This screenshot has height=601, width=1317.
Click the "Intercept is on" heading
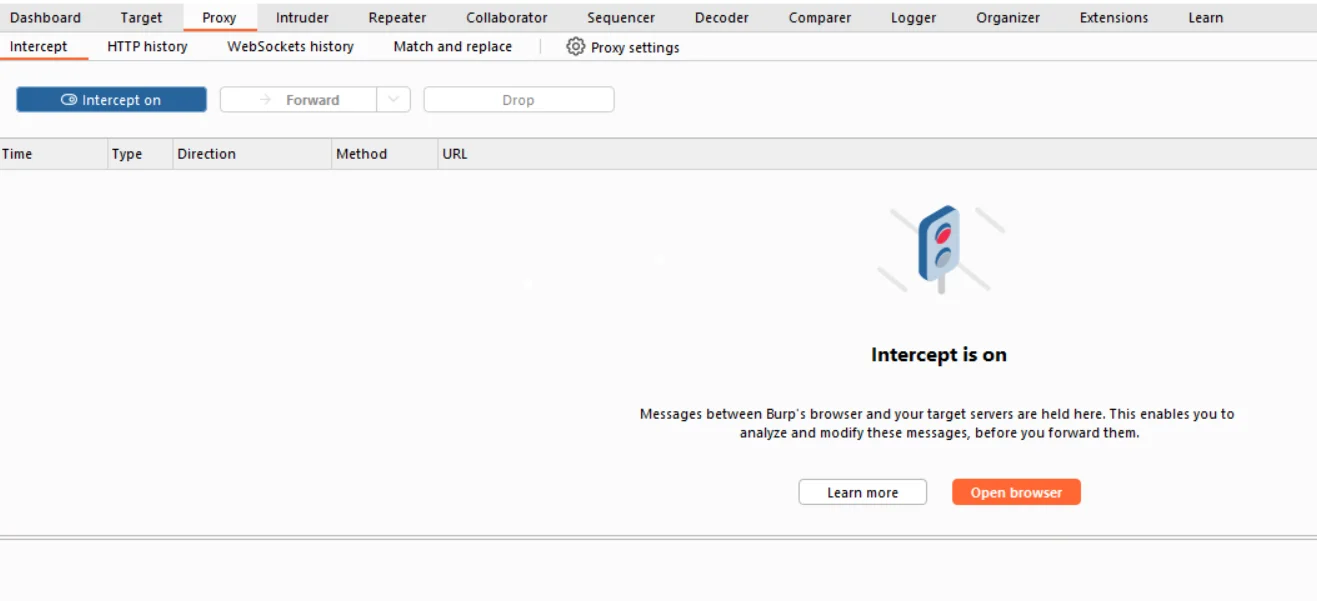(x=938, y=355)
